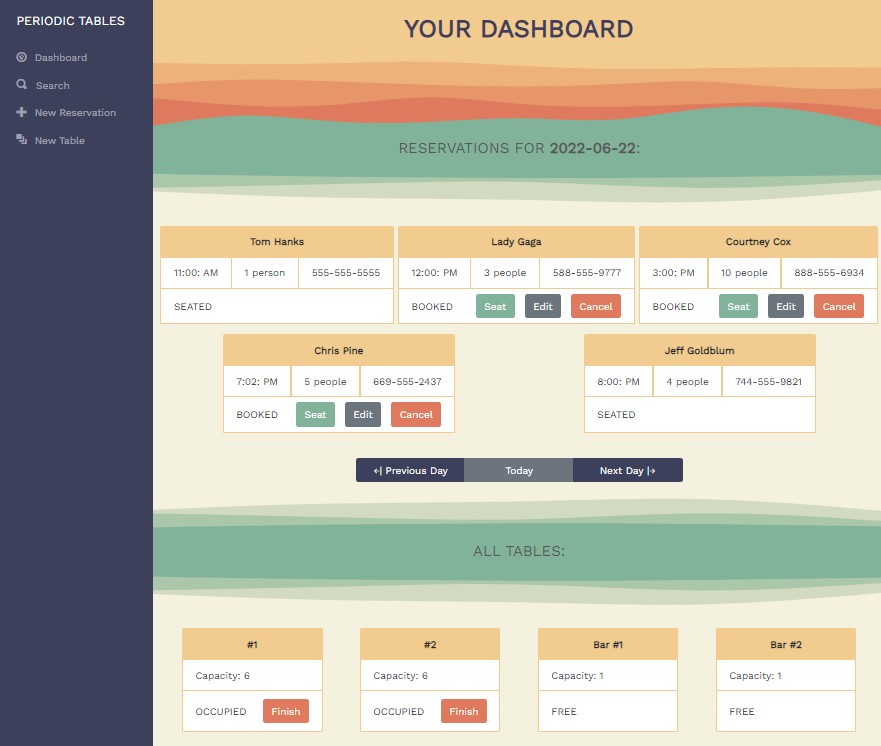Click the 4 people party size

[x=687, y=381]
